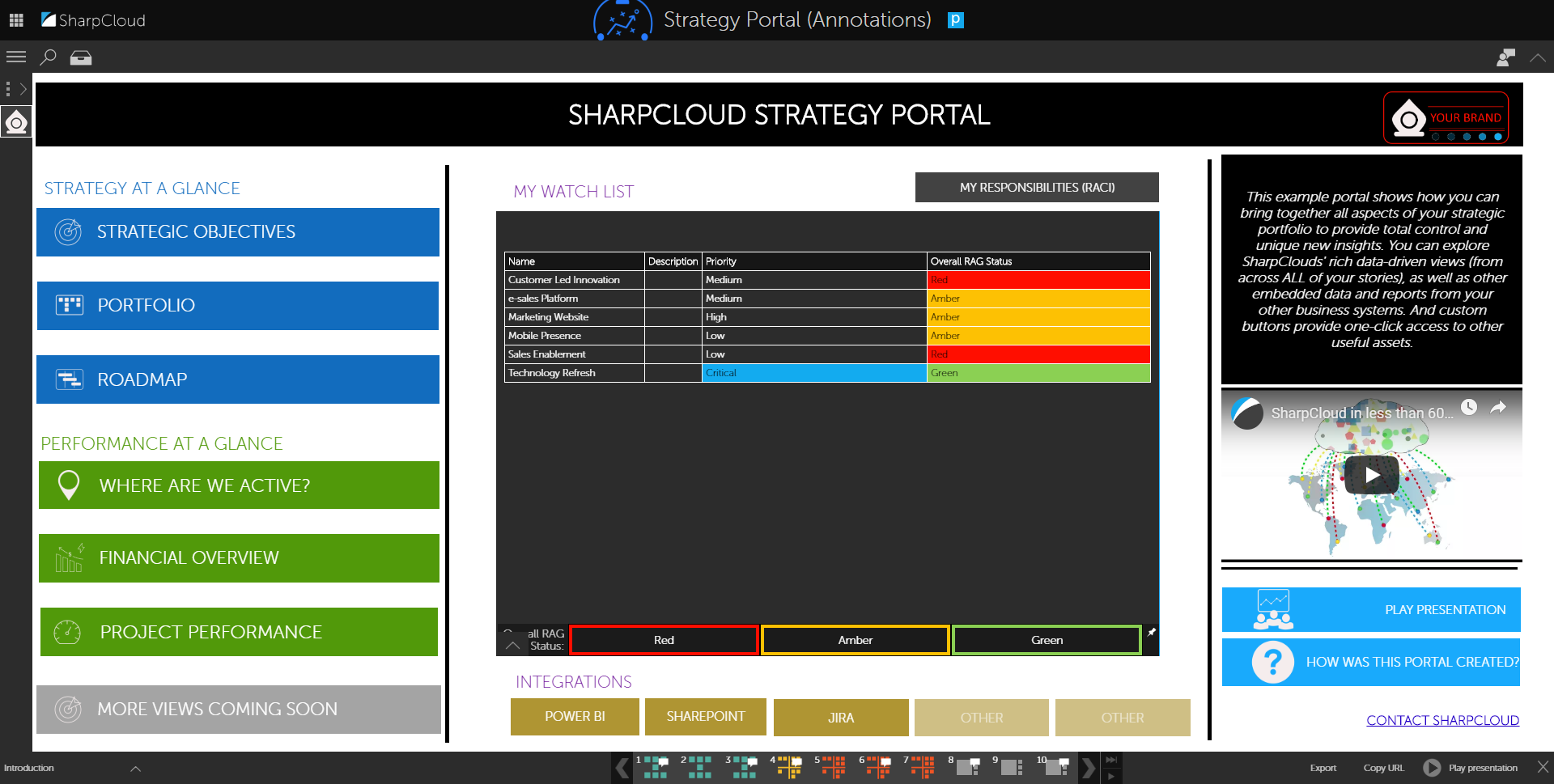Viewport: 1554px width, 784px height.
Task: Collapse the Introduction panel with its chevron
Action: (x=136, y=768)
